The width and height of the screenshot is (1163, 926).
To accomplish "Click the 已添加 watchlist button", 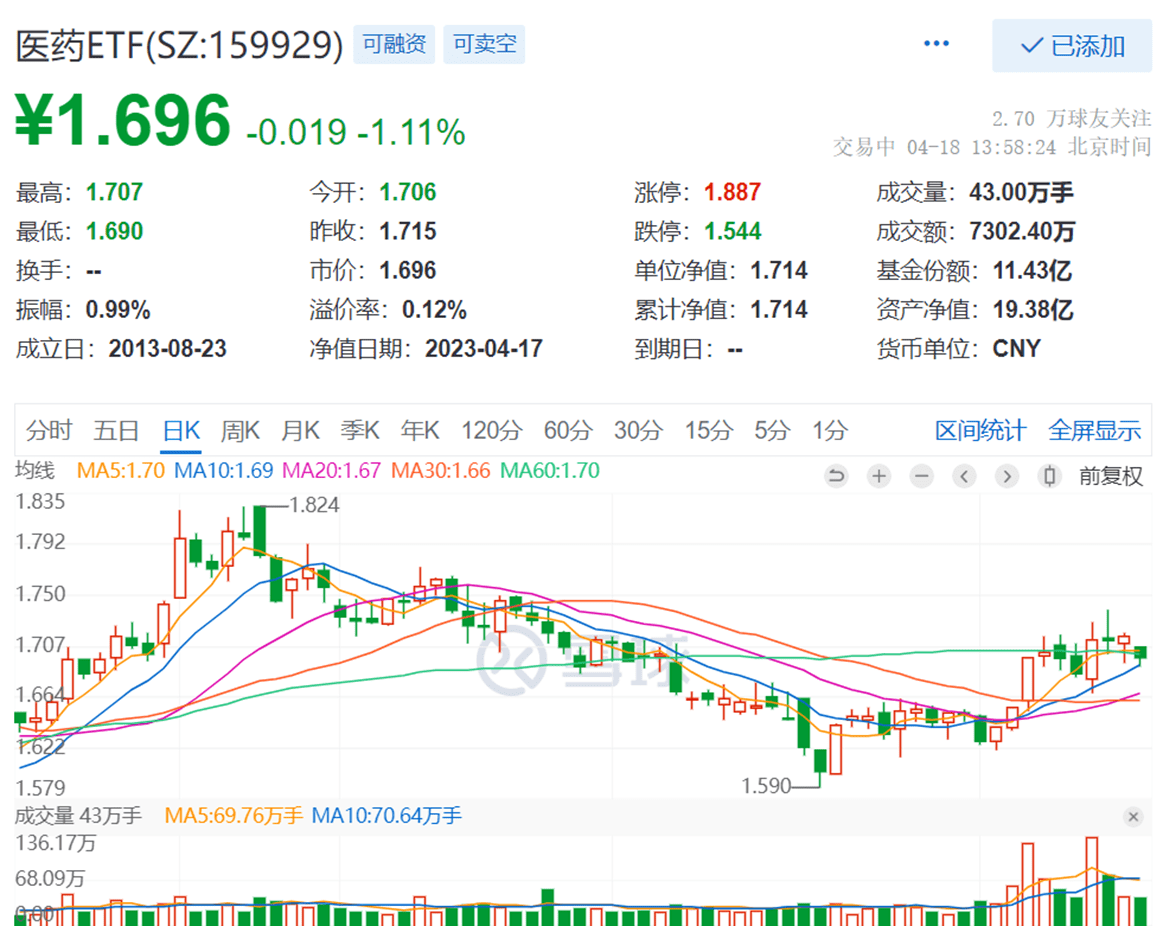I will (x=1071, y=46).
